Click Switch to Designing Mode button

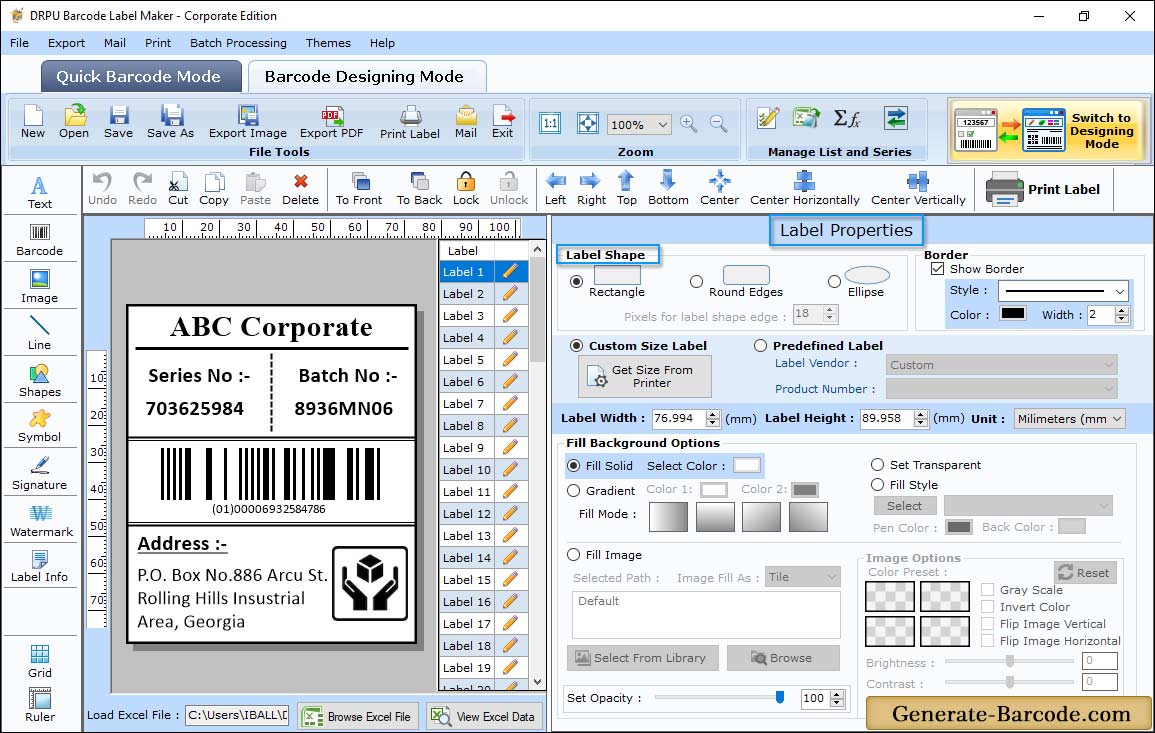click(1047, 131)
